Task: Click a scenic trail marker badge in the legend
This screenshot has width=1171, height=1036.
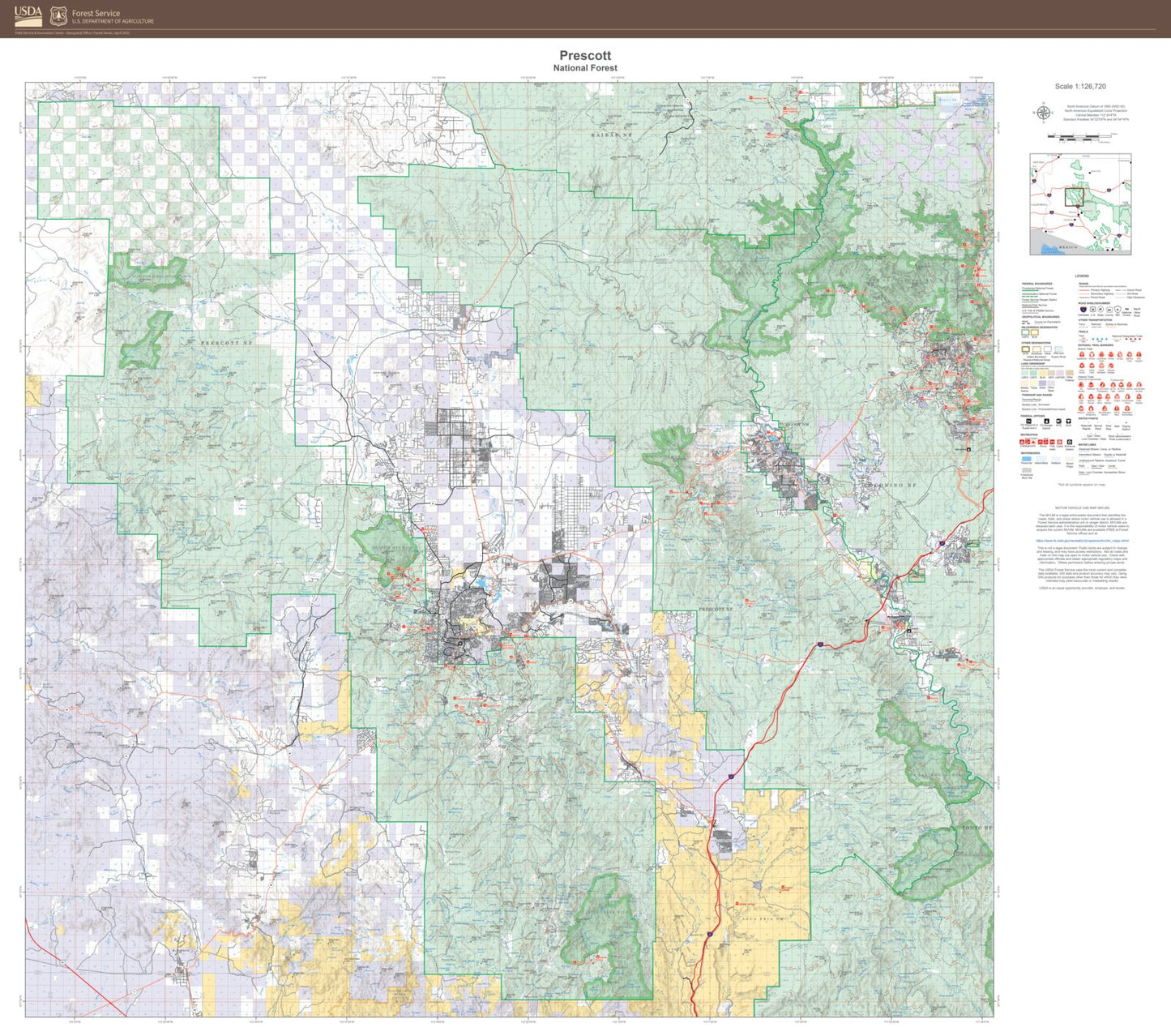Action: [x=1082, y=354]
